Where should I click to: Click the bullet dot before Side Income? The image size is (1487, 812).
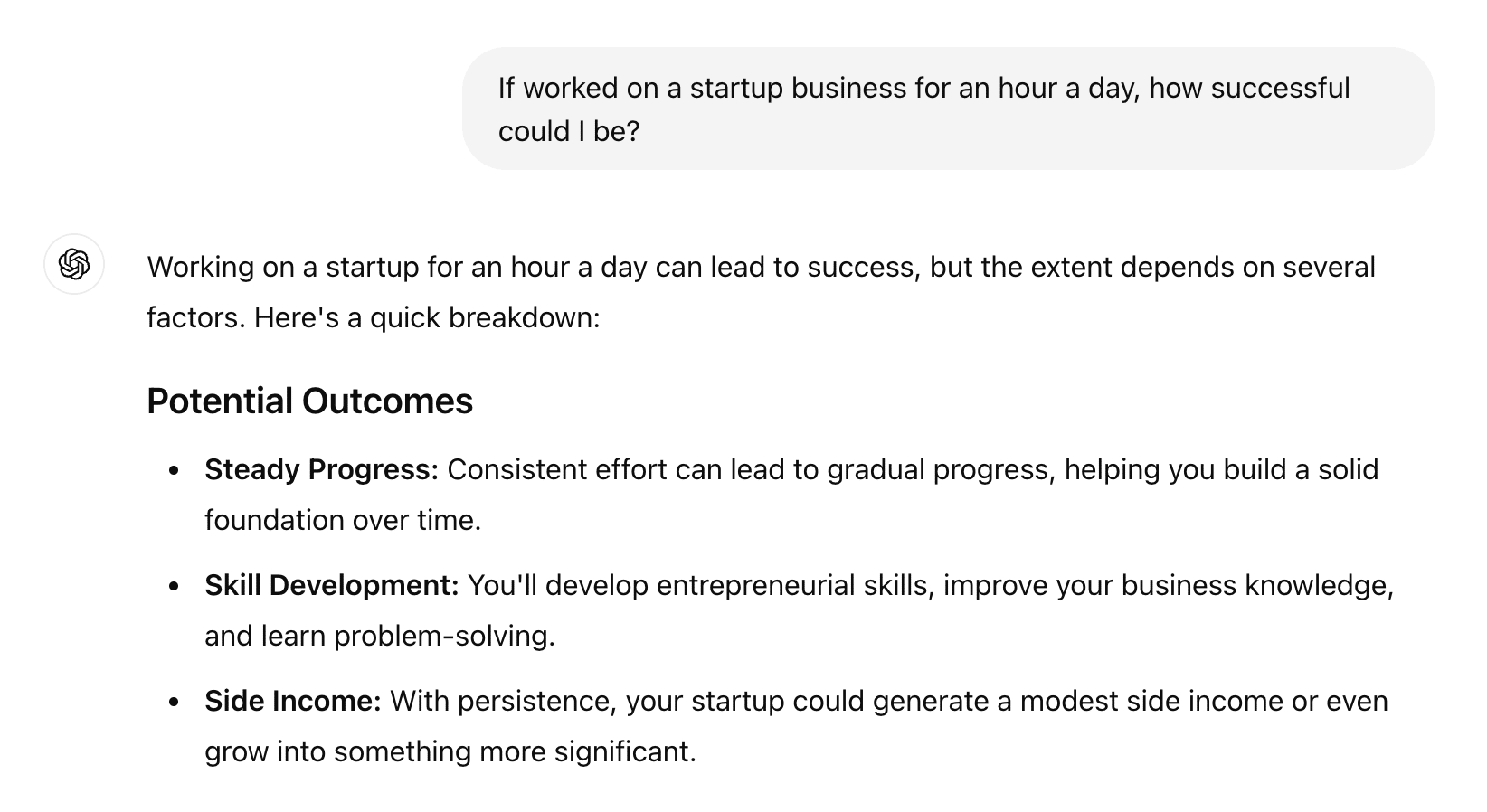click(175, 703)
